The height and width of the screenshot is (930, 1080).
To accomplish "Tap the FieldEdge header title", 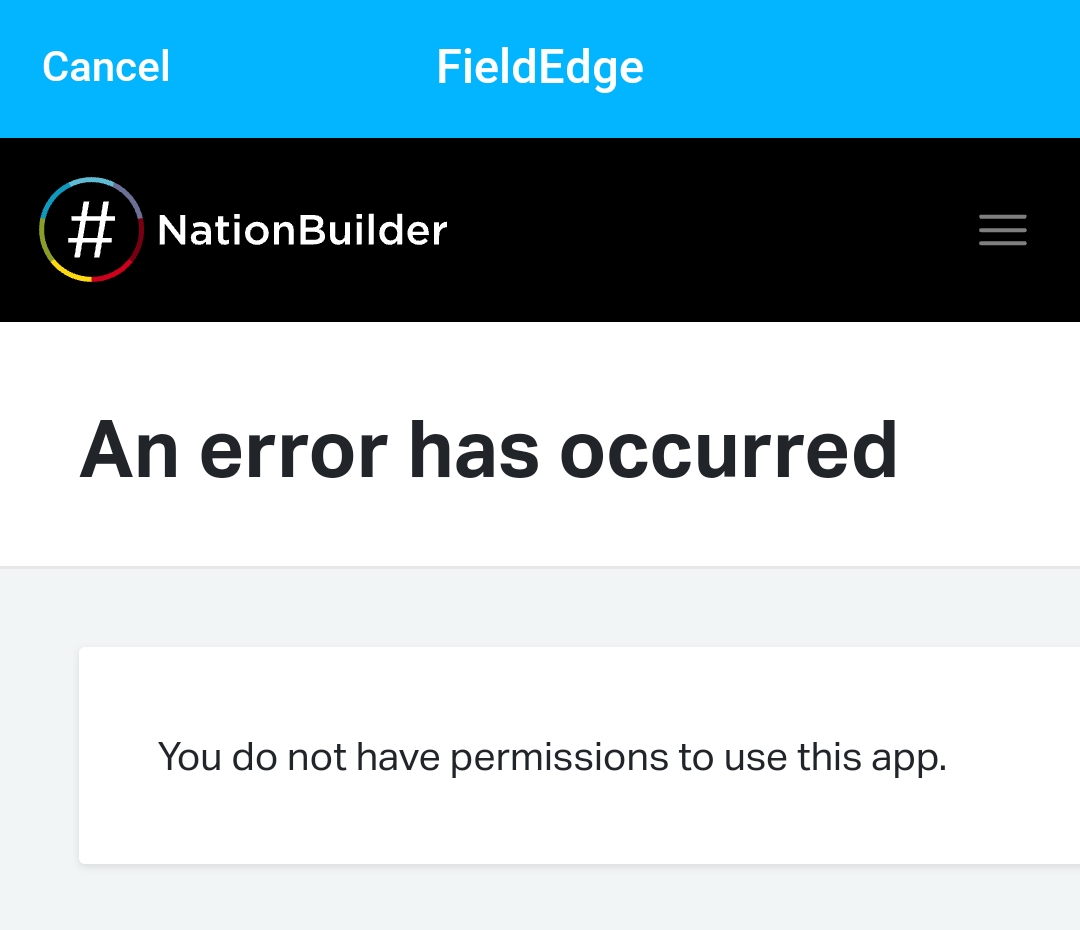I will pos(540,68).
